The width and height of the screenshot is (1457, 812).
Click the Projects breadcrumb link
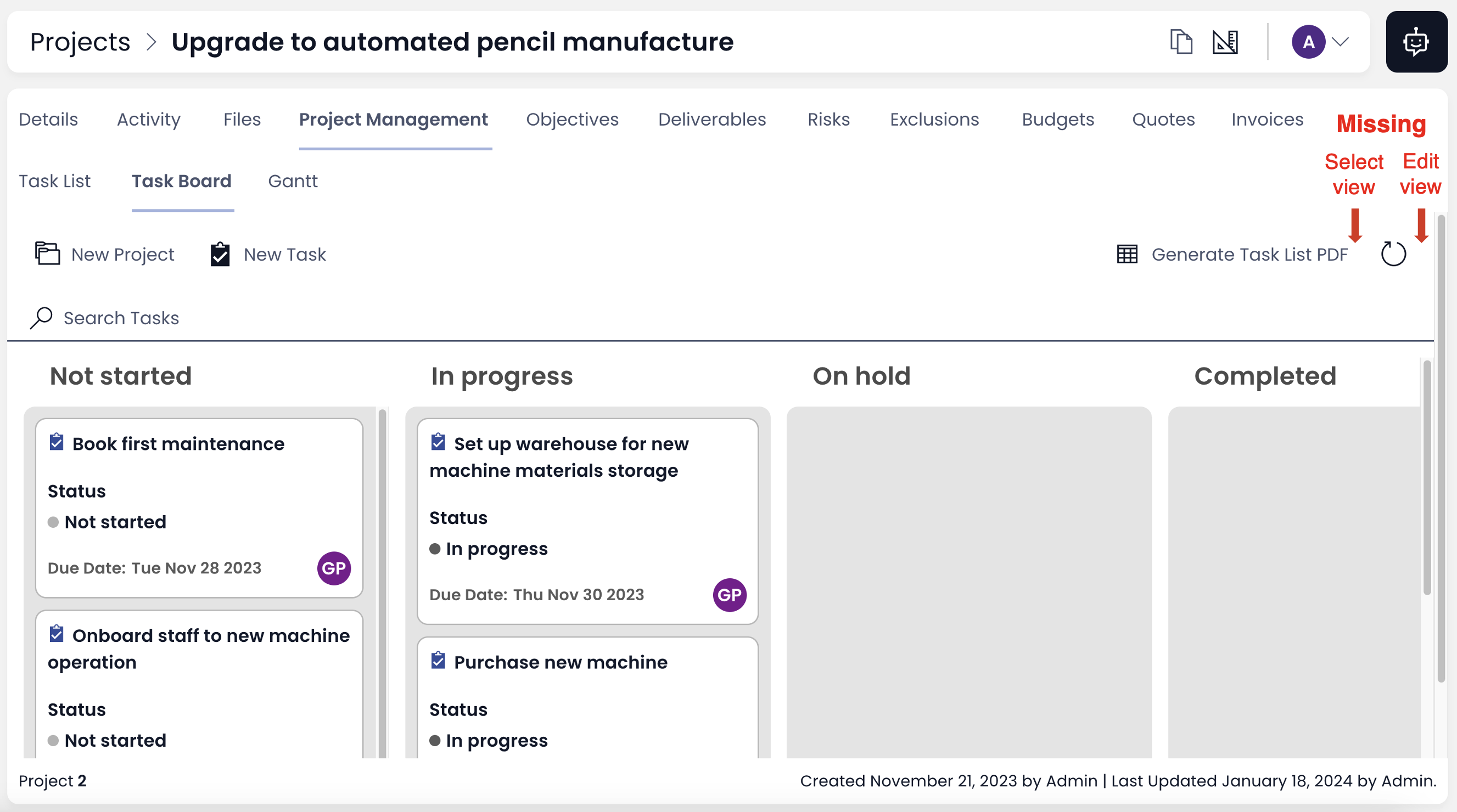80,42
